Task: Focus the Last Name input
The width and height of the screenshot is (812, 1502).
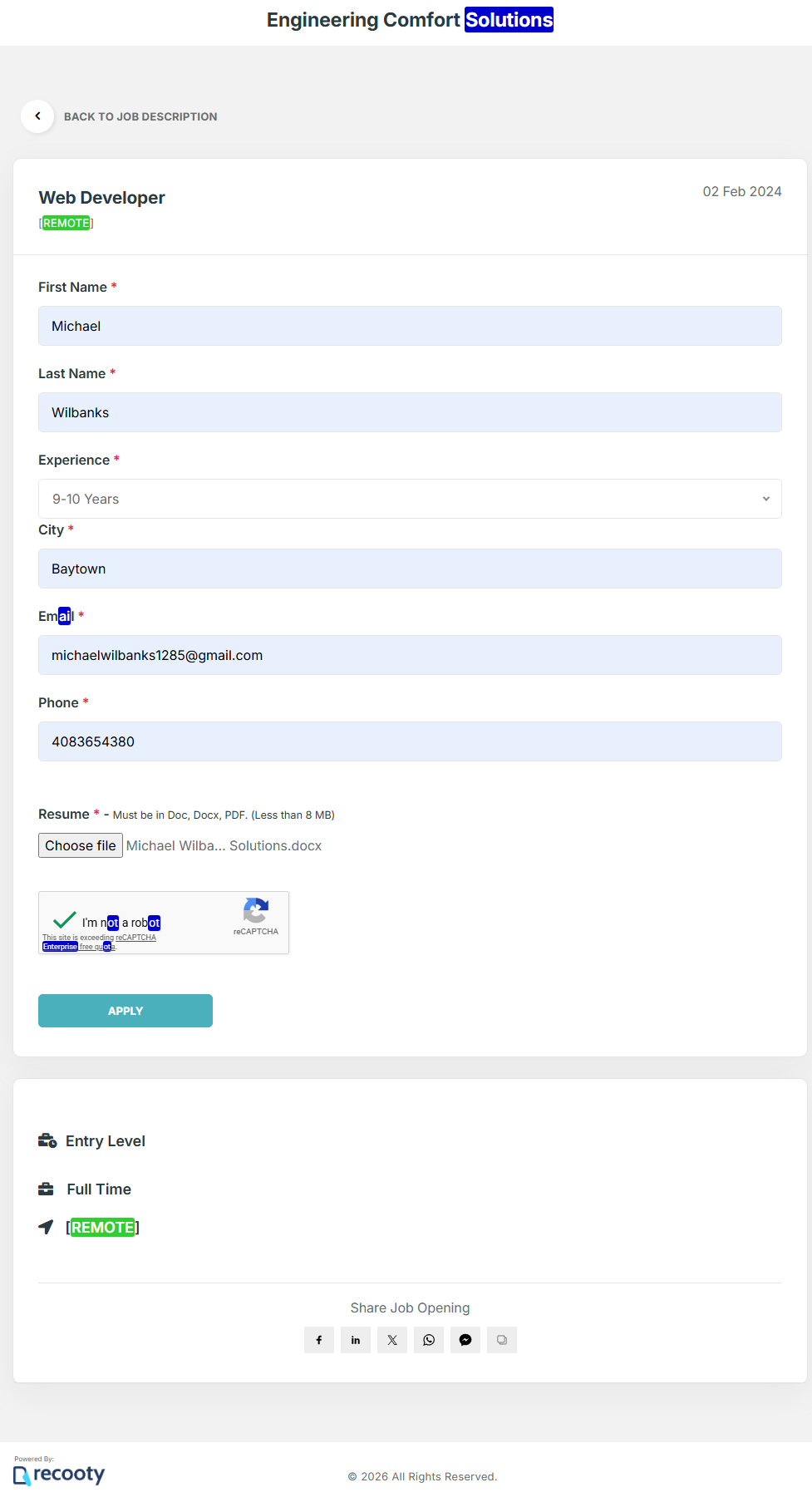Action: click(410, 412)
